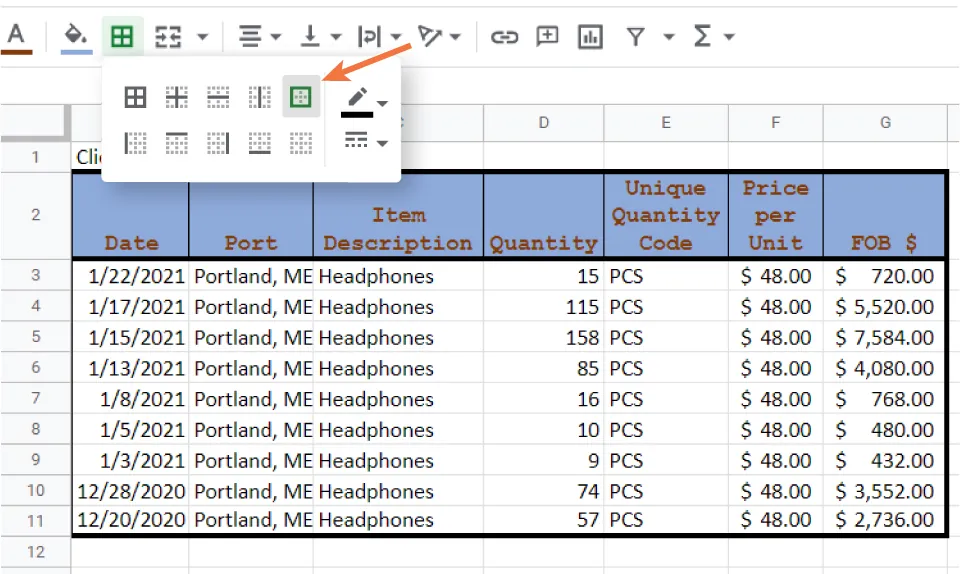Toggle the Borders toolbar button
This screenshot has height=574, width=960.
[x=122, y=37]
